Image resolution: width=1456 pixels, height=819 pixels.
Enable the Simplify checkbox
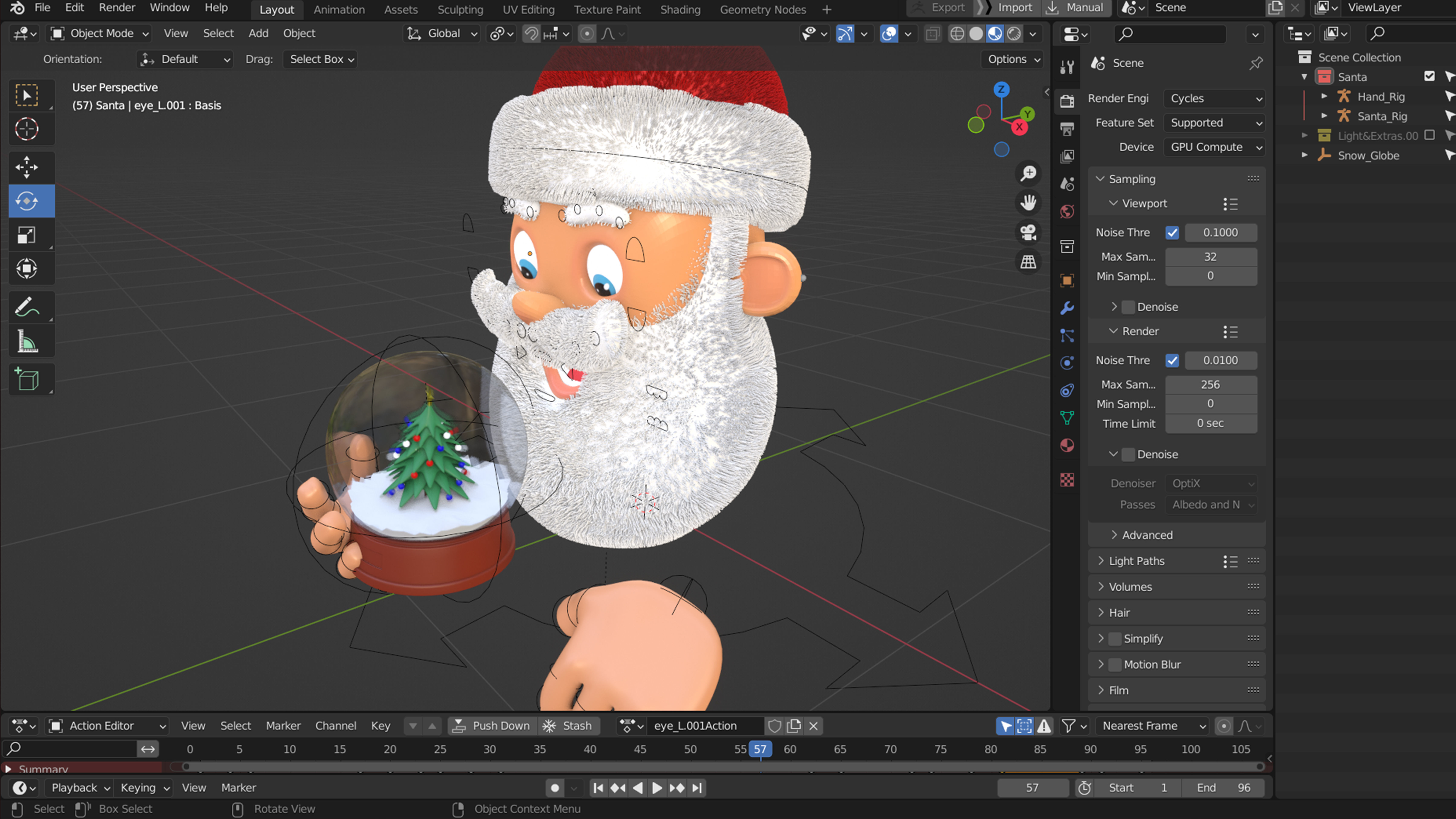pos(1115,639)
